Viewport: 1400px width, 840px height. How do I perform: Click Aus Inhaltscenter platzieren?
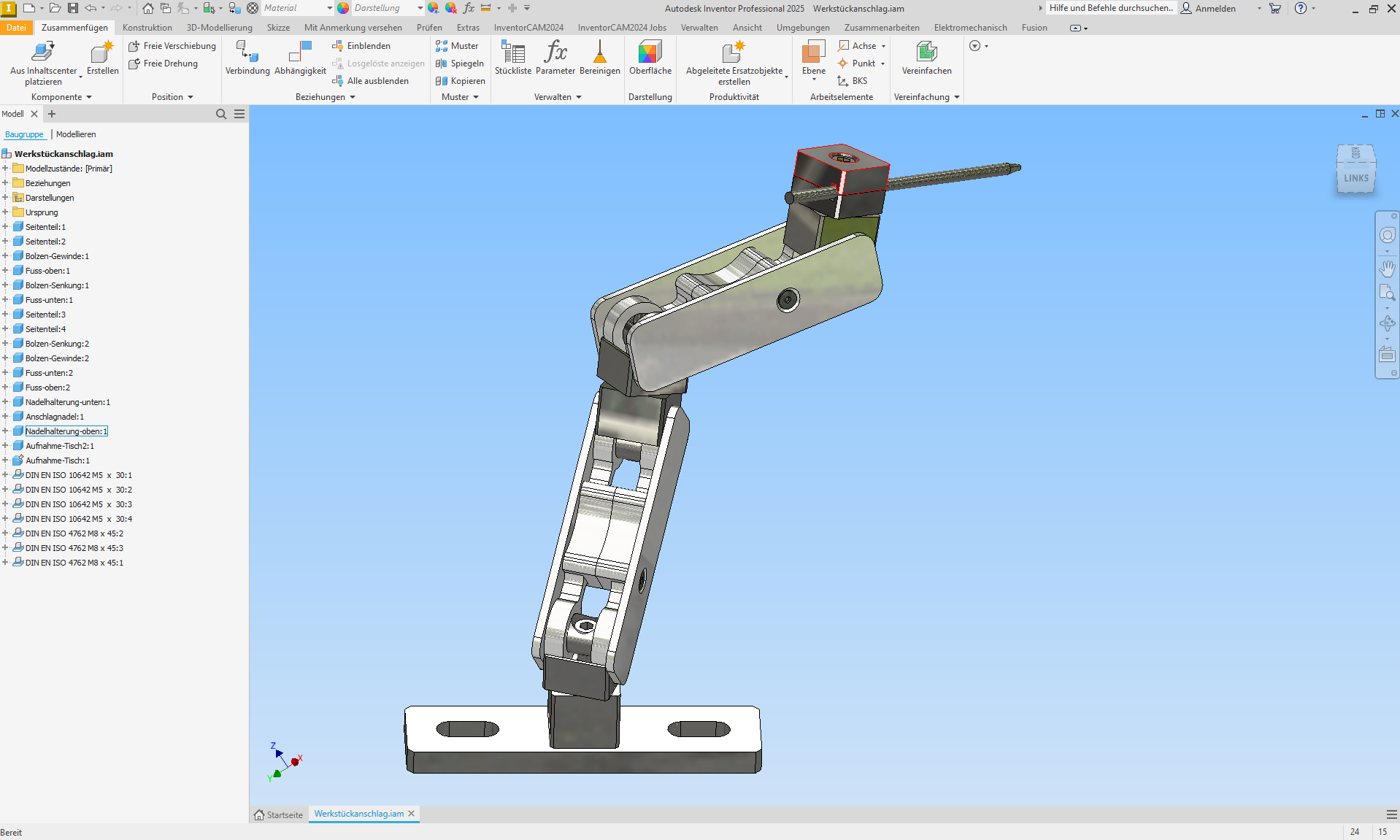(x=42, y=58)
